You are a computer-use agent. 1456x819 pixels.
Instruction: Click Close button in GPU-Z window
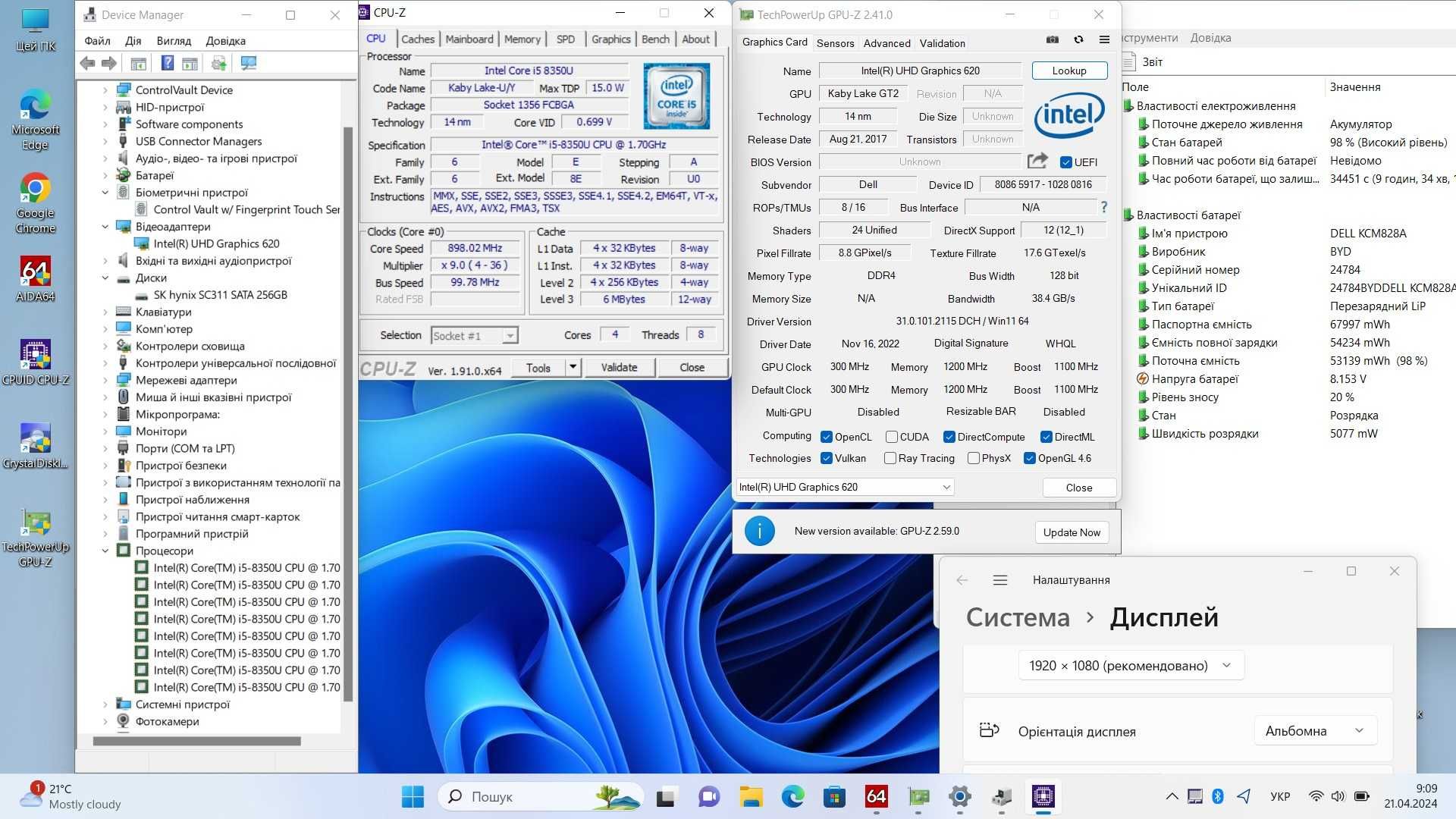coord(1078,488)
